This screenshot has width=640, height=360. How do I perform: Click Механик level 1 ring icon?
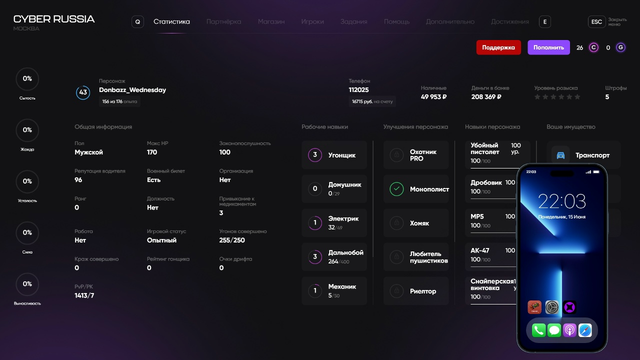tap(315, 291)
